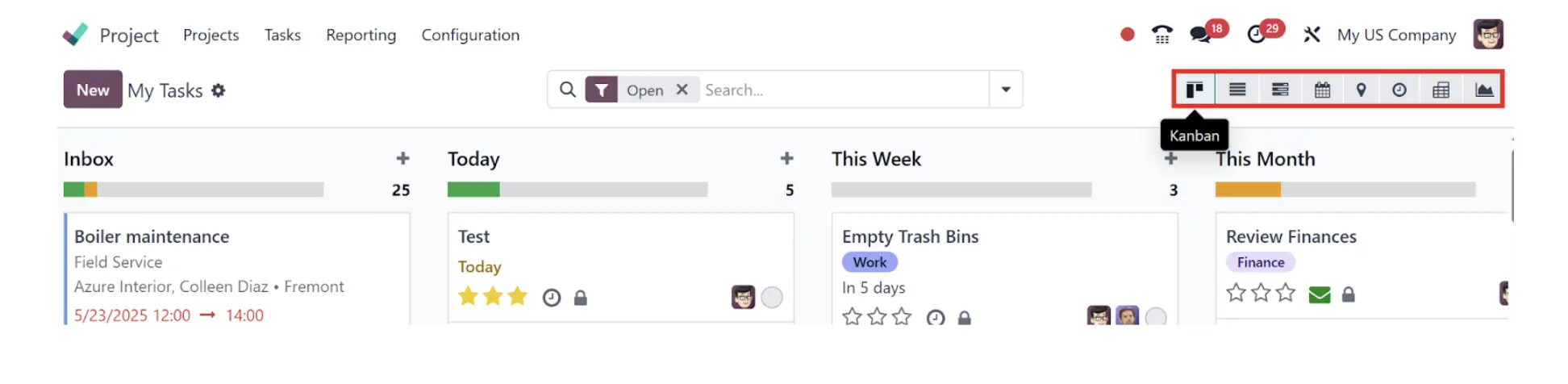
Task: Switch to Map view pin icon
Action: pyautogui.click(x=1361, y=90)
